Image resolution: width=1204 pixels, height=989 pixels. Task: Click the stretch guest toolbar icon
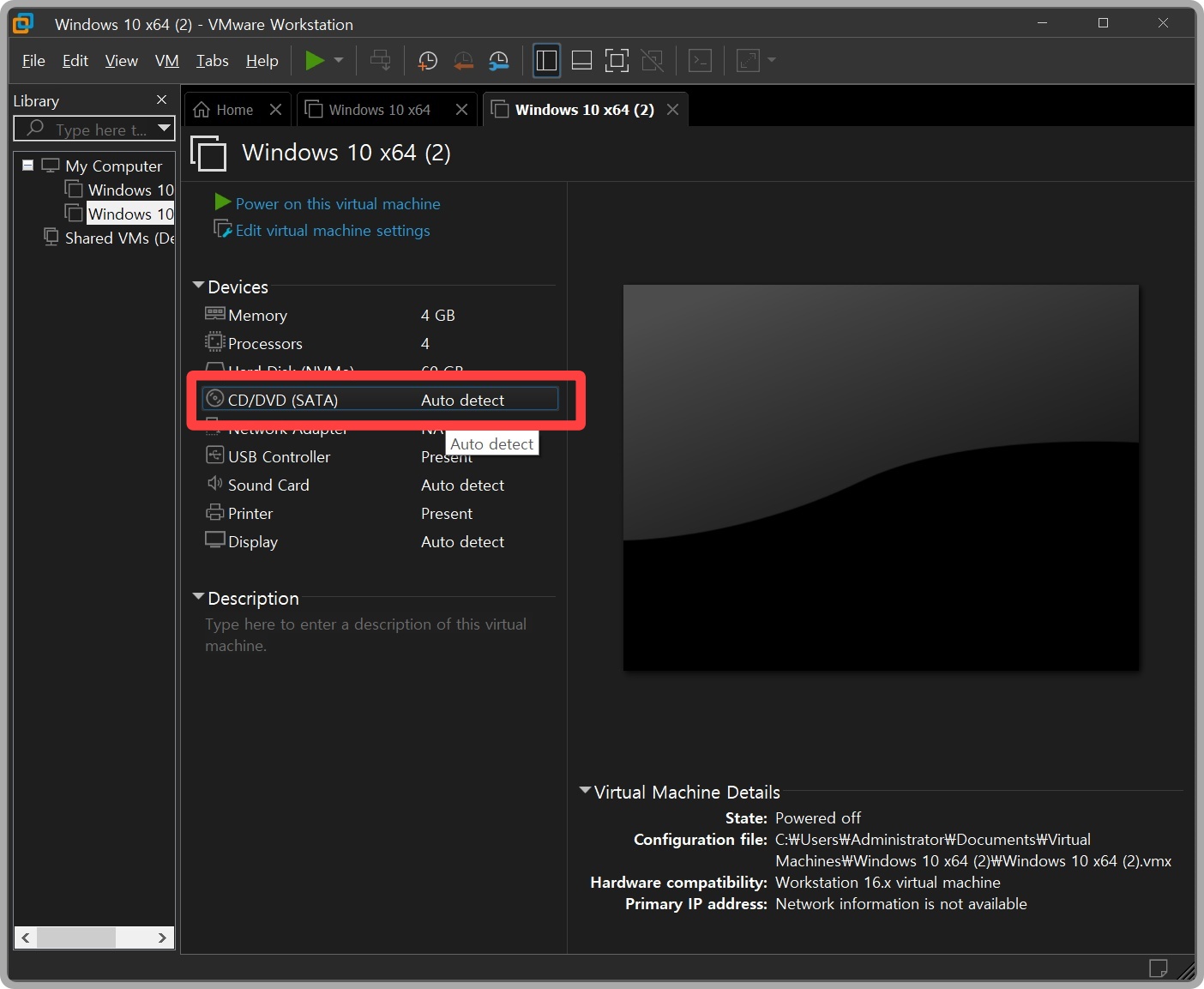pos(748,60)
